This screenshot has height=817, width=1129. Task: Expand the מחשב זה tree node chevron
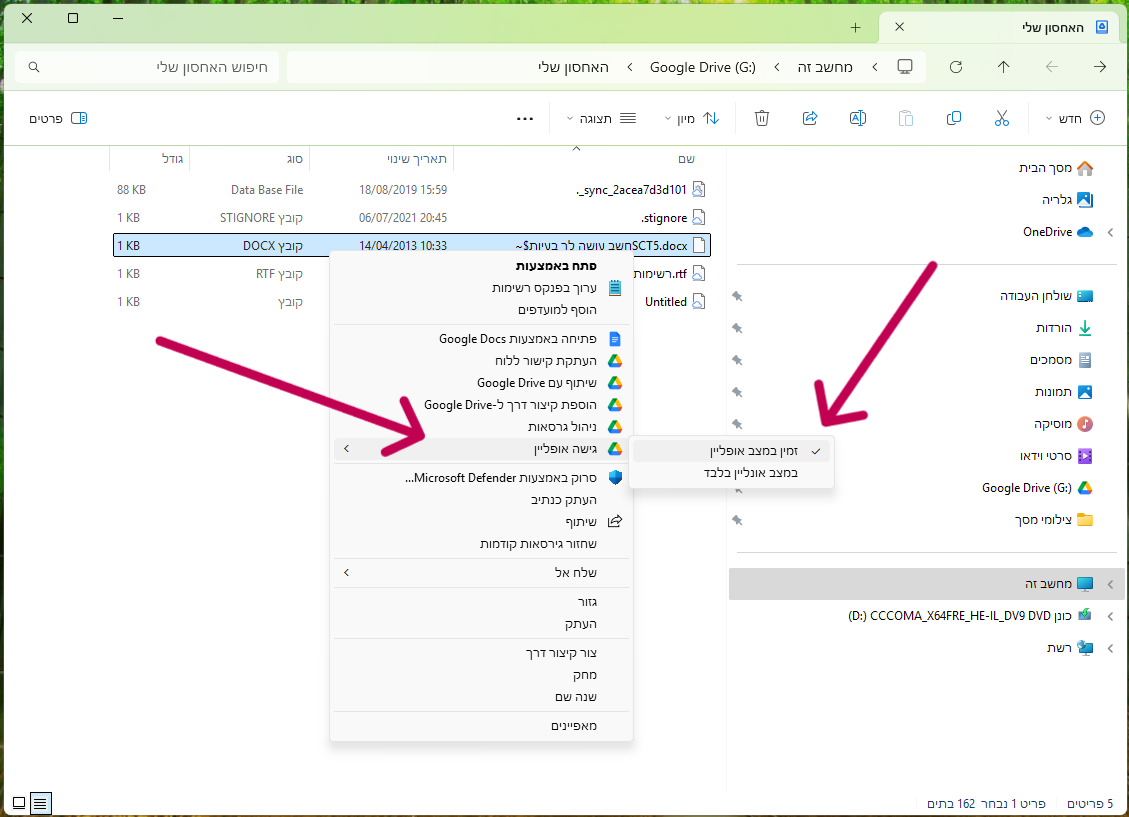[x=1110, y=584]
